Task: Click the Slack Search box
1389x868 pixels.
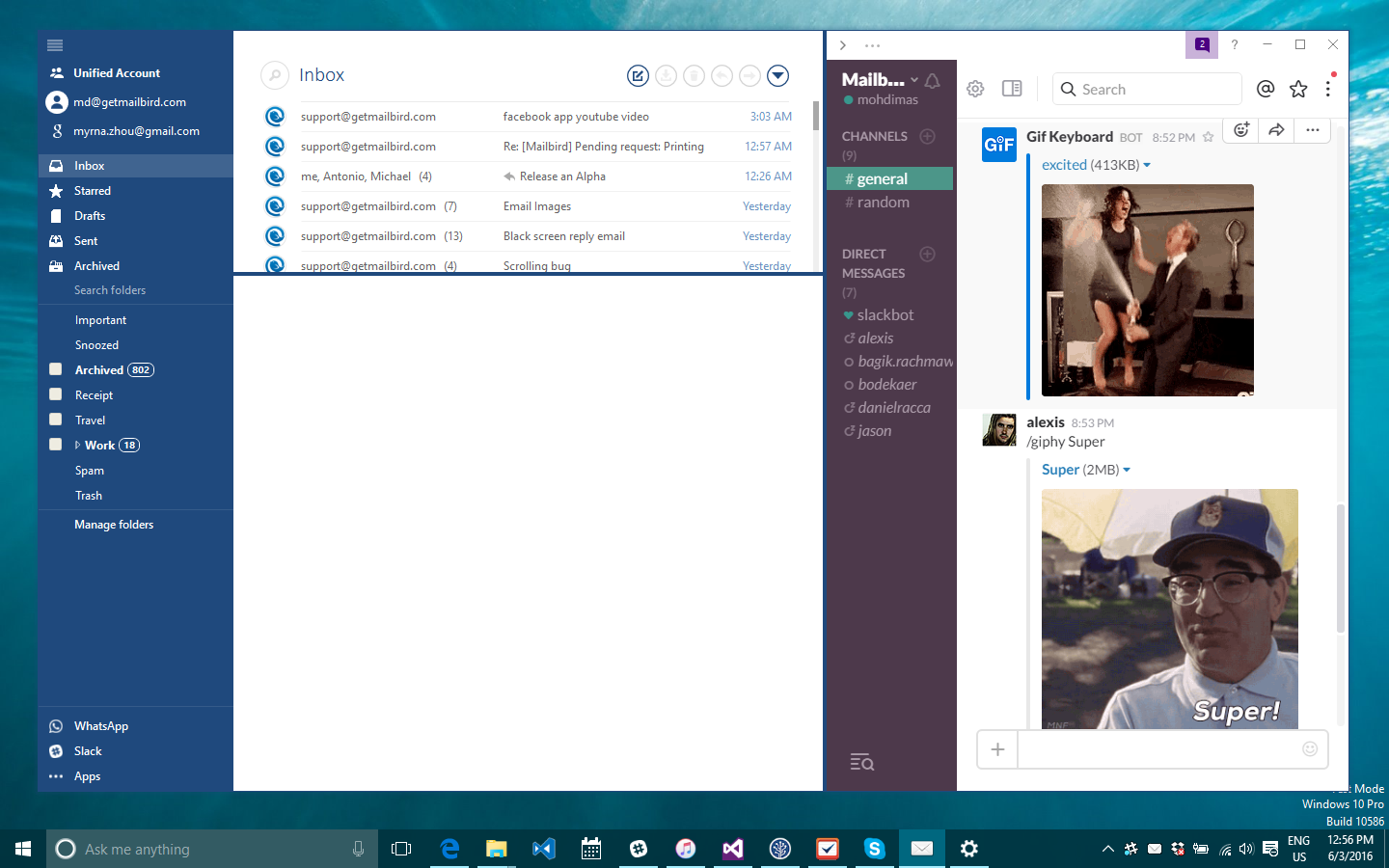Action: (1147, 89)
